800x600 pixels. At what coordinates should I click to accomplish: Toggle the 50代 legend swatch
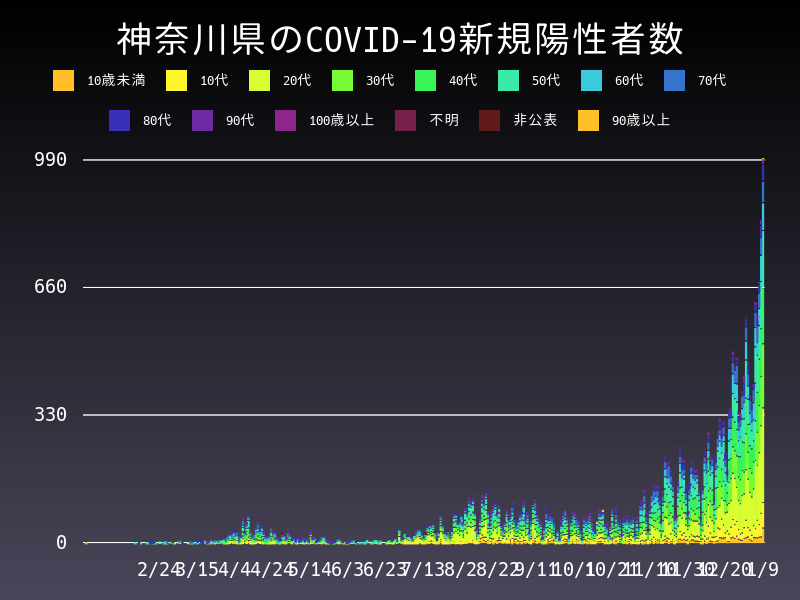point(508,80)
